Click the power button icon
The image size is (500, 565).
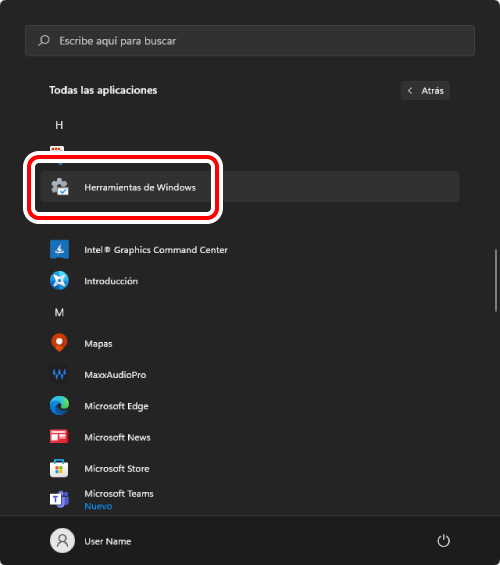(443, 540)
